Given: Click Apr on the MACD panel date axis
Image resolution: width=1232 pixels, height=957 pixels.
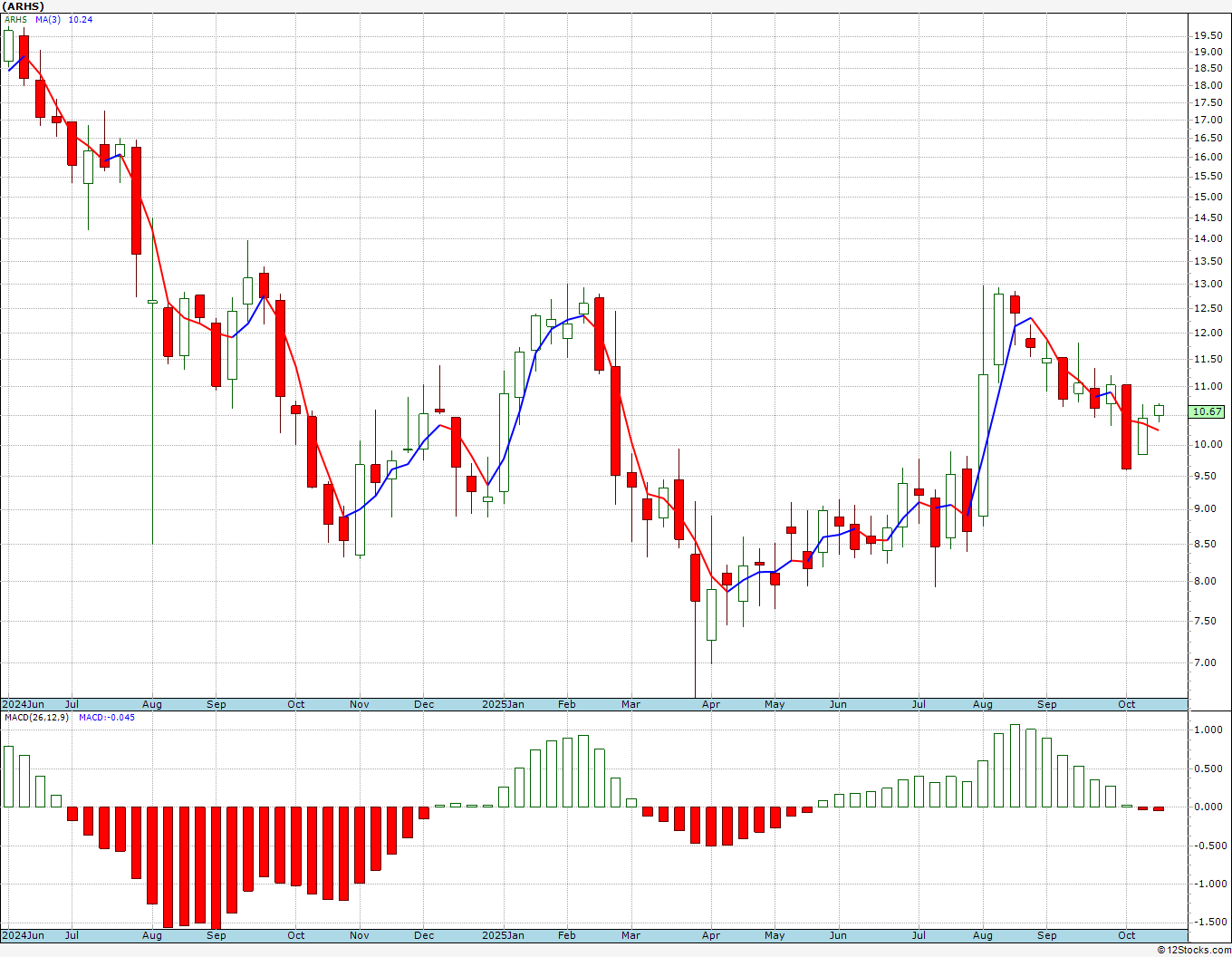Looking at the screenshot, I should [711, 935].
